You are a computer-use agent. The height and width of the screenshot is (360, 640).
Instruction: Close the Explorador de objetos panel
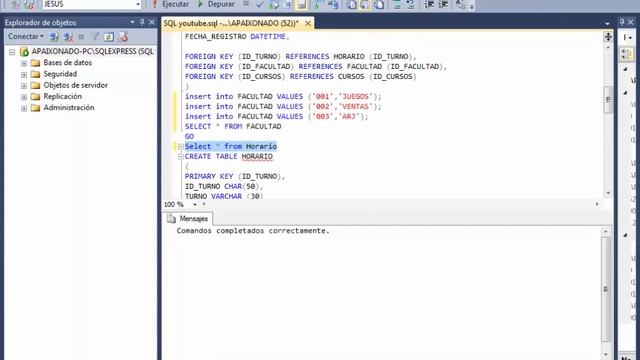151,22
